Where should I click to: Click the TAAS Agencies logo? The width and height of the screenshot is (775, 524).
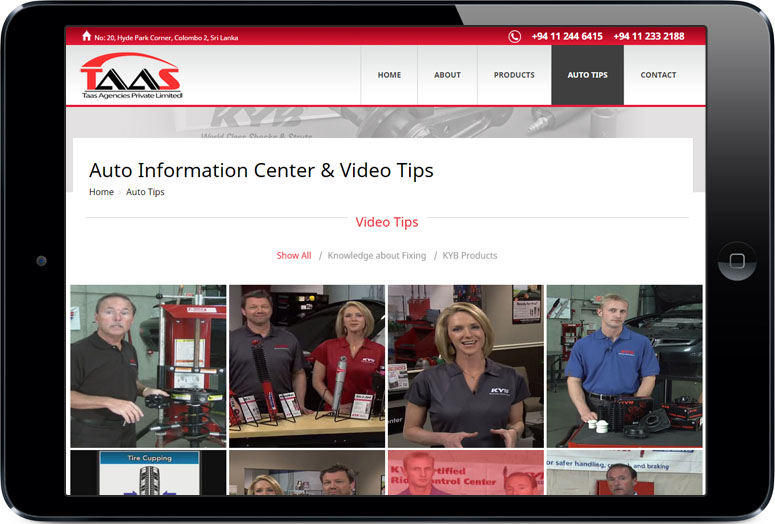[131, 76]
